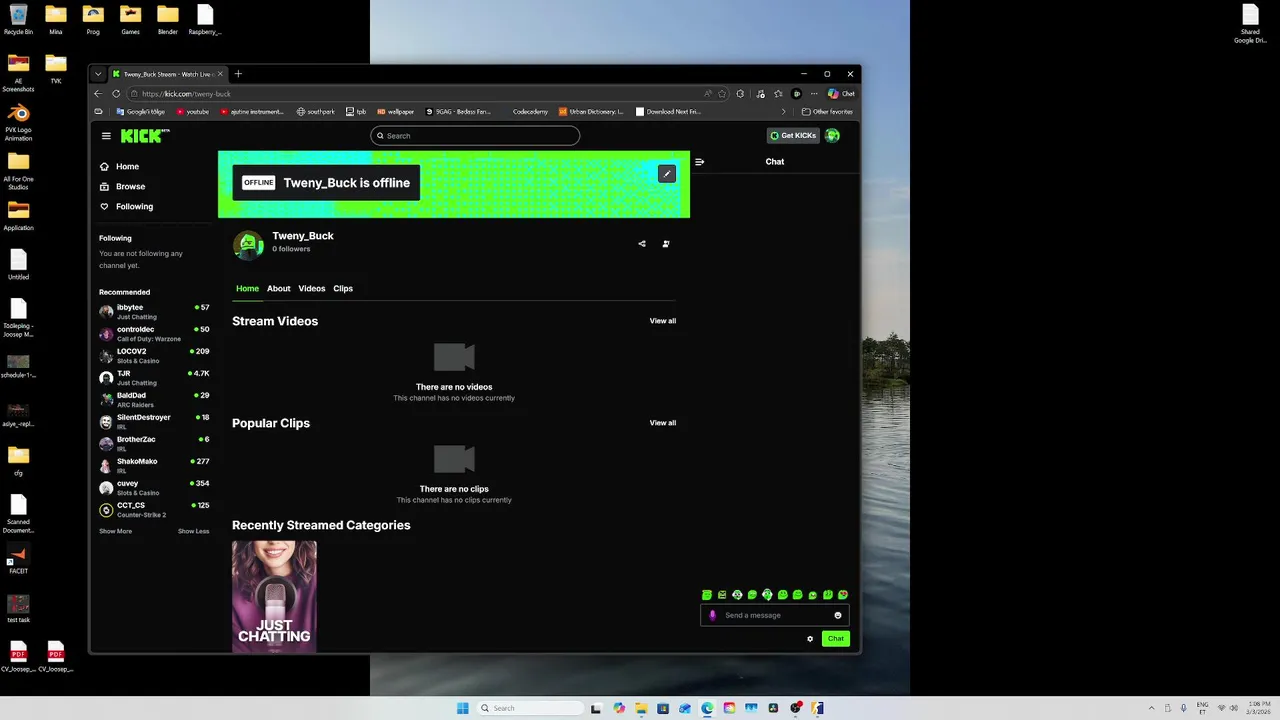Open File Explorer from the taskbar
Screen dimensions: 1280x720
coord(641,708)
